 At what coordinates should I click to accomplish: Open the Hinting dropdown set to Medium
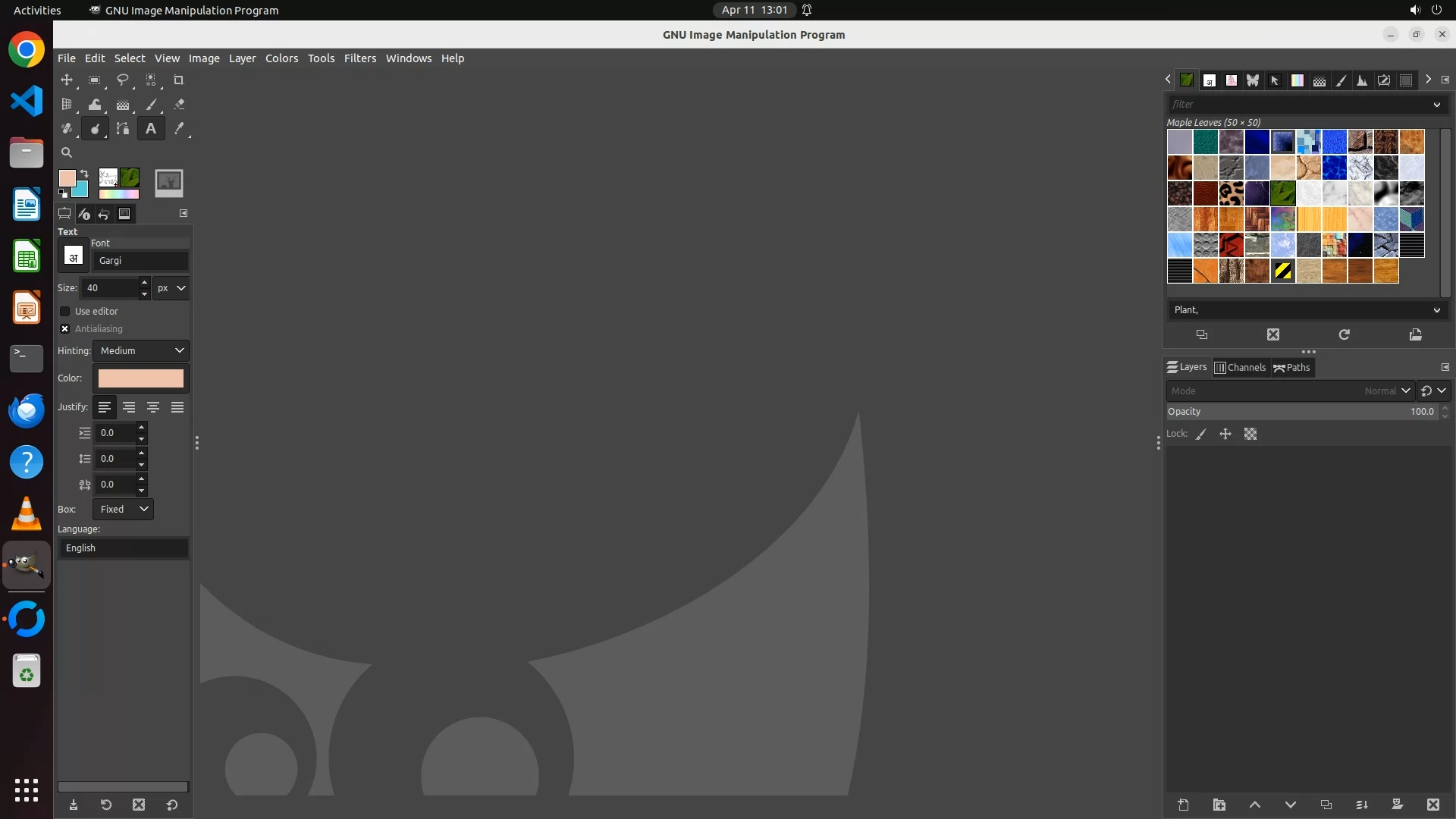[141, 351]
